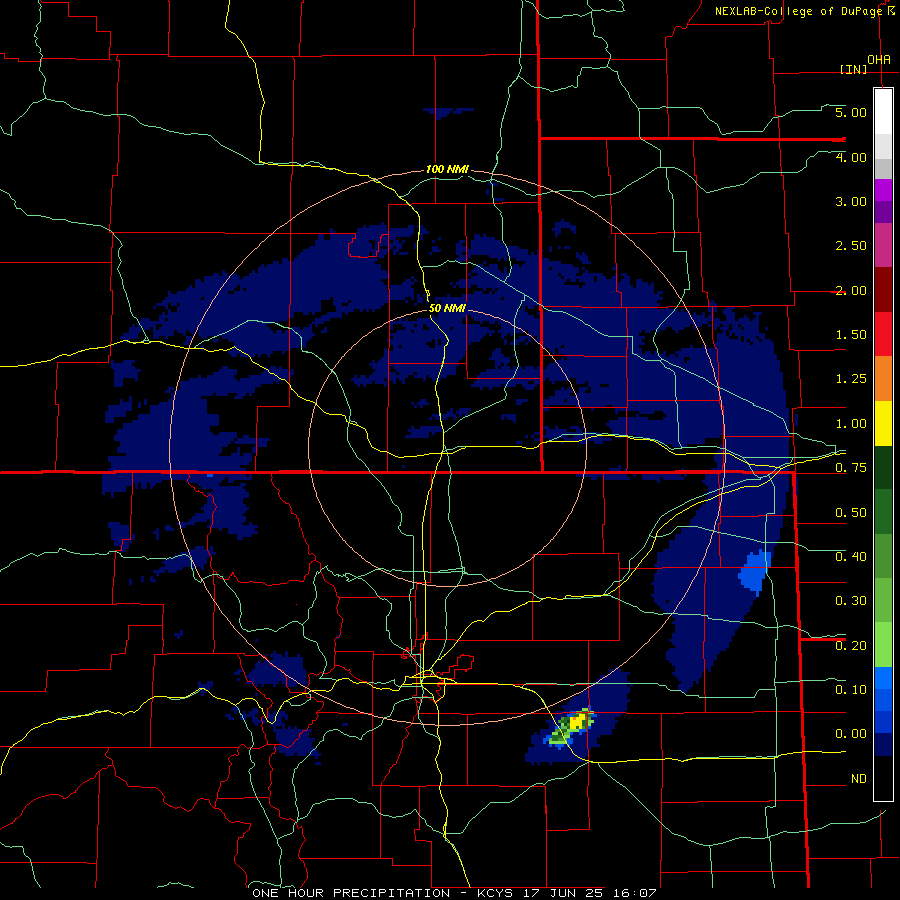The width and height of the screenshot is (900, 900).
Task: Click the "3.00" legend value
Action: coord(851,201)
